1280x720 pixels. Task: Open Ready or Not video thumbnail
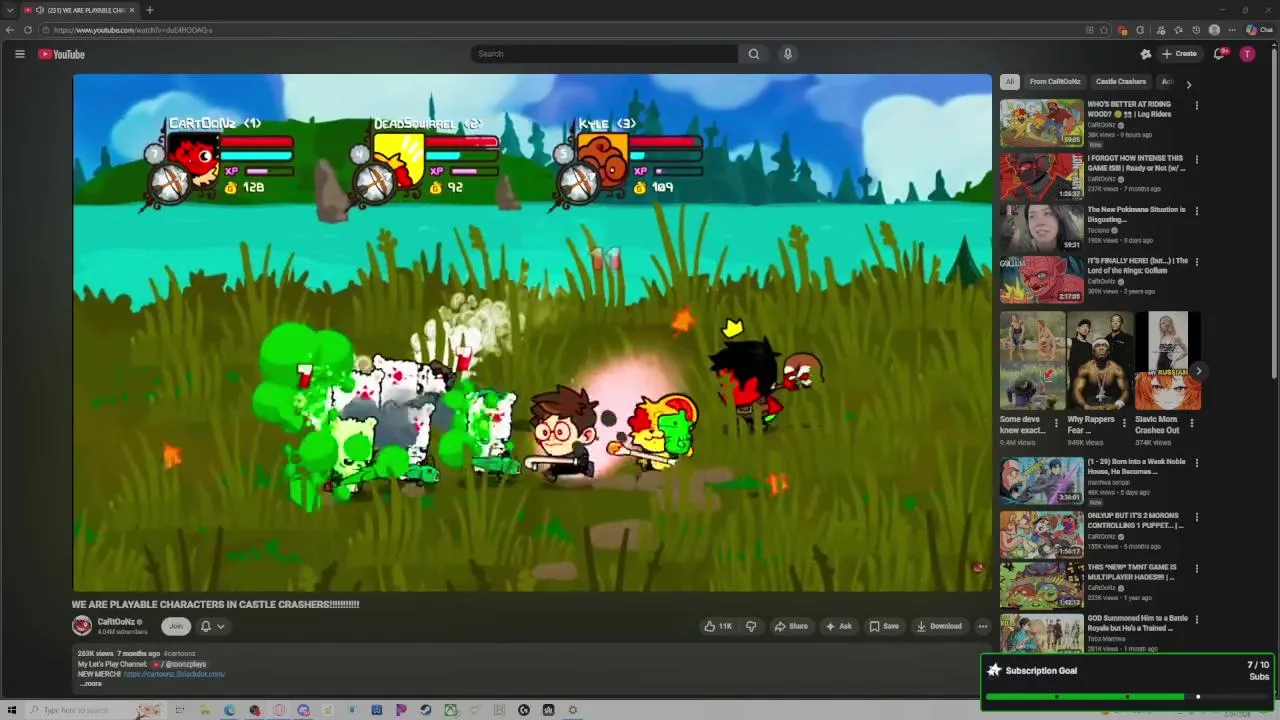pyautogui.click(x=1041, y=176)
